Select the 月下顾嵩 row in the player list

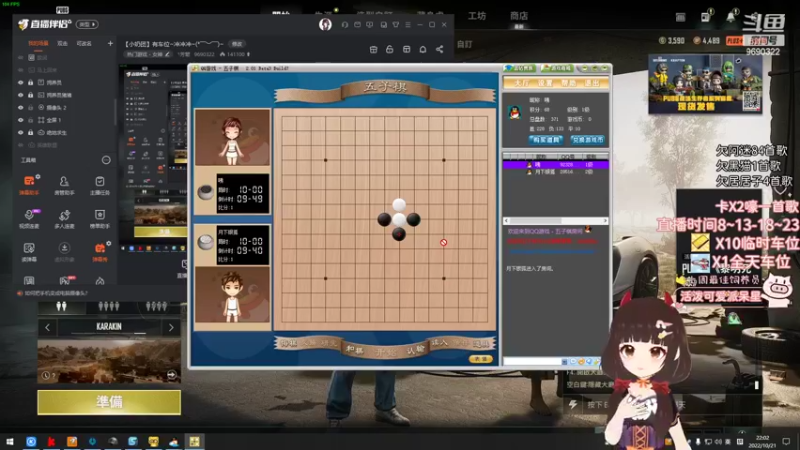pos(556,172)
